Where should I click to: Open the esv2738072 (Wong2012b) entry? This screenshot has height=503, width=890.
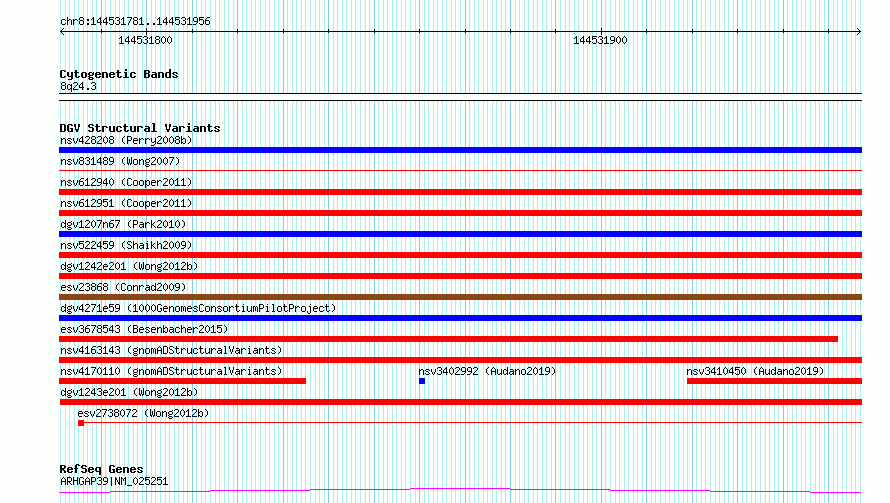(x=143, y=413)
